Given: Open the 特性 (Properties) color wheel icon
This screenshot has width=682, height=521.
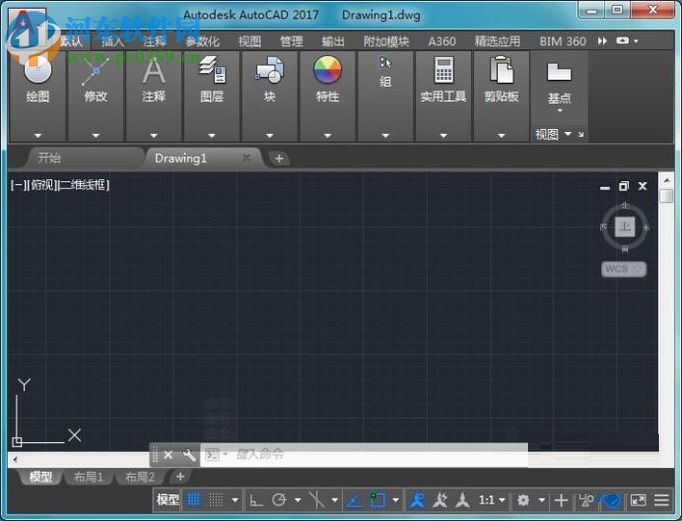Looking at the screenshot, I should pyautogui.click(x=327, y=70).
